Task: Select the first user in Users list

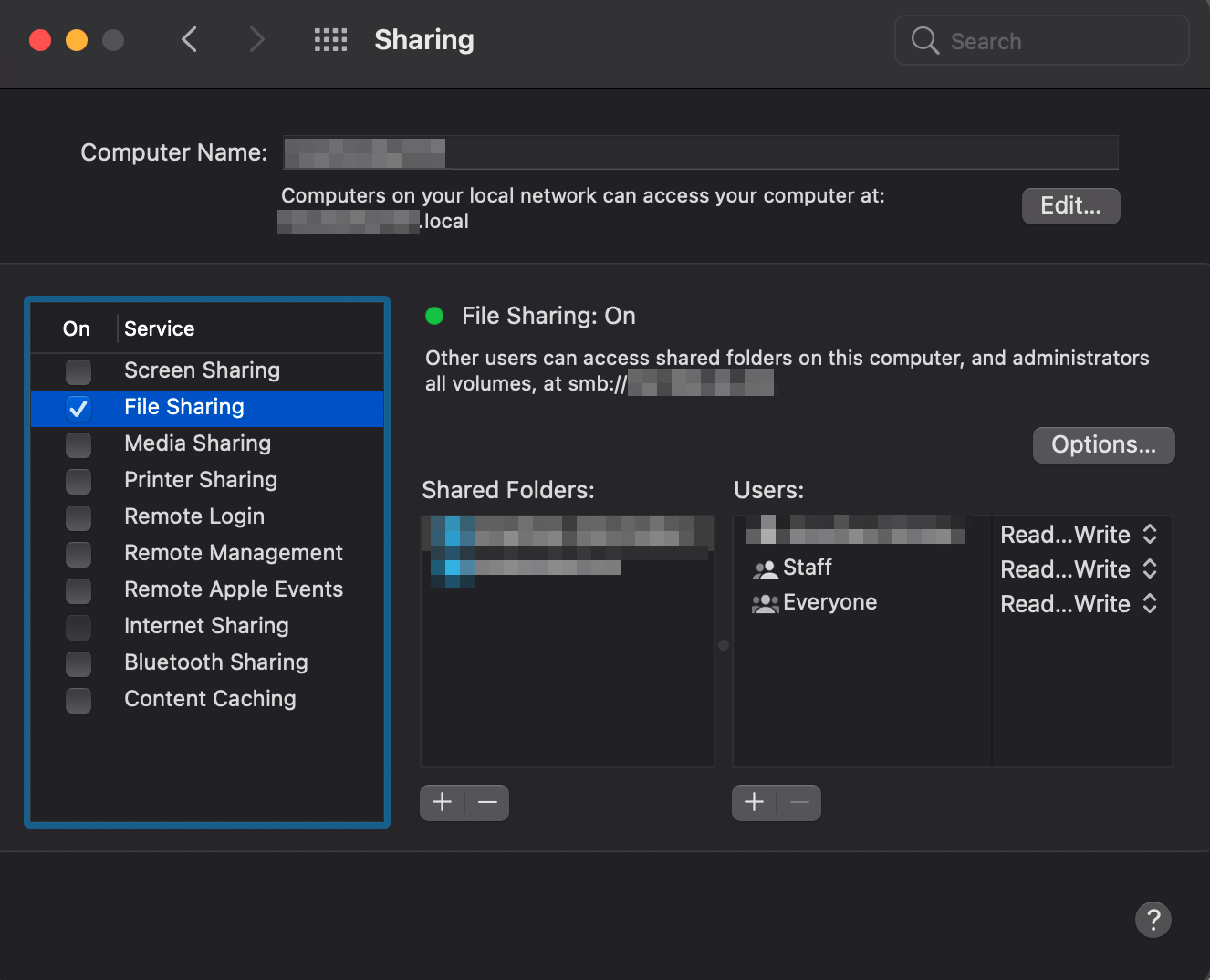Action: (861, 532)
